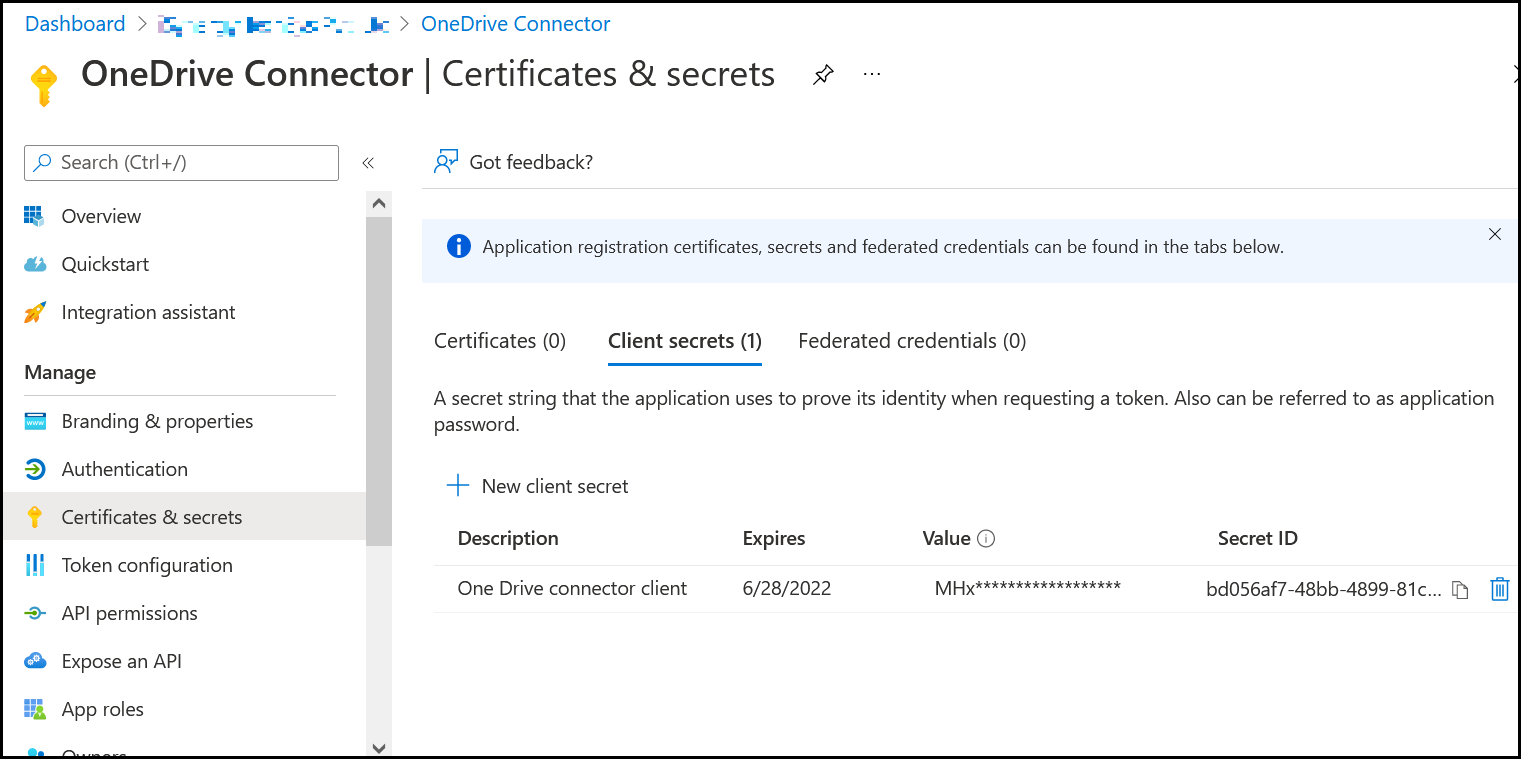The image size is (1521, 759).
Task: Click the bd056af7-48bb-4899-81c... secret ID
Action: [1324, 590]
